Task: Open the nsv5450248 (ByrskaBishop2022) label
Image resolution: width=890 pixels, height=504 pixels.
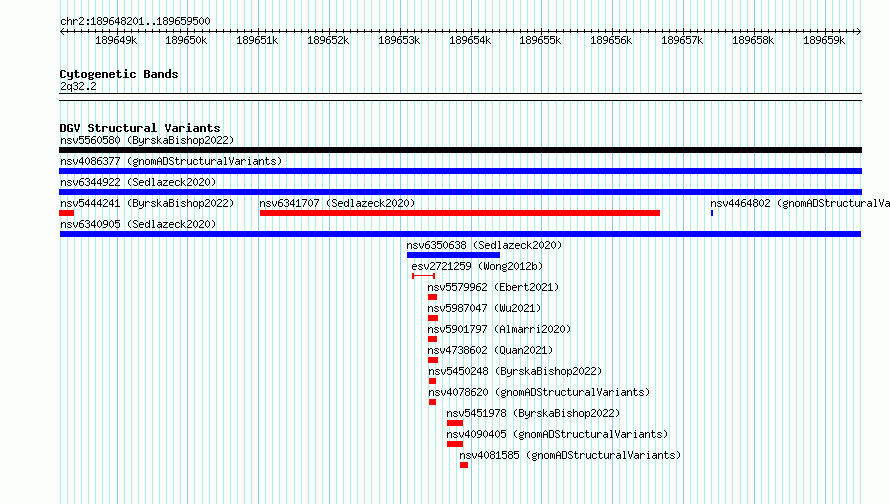Action: (515, 371)
